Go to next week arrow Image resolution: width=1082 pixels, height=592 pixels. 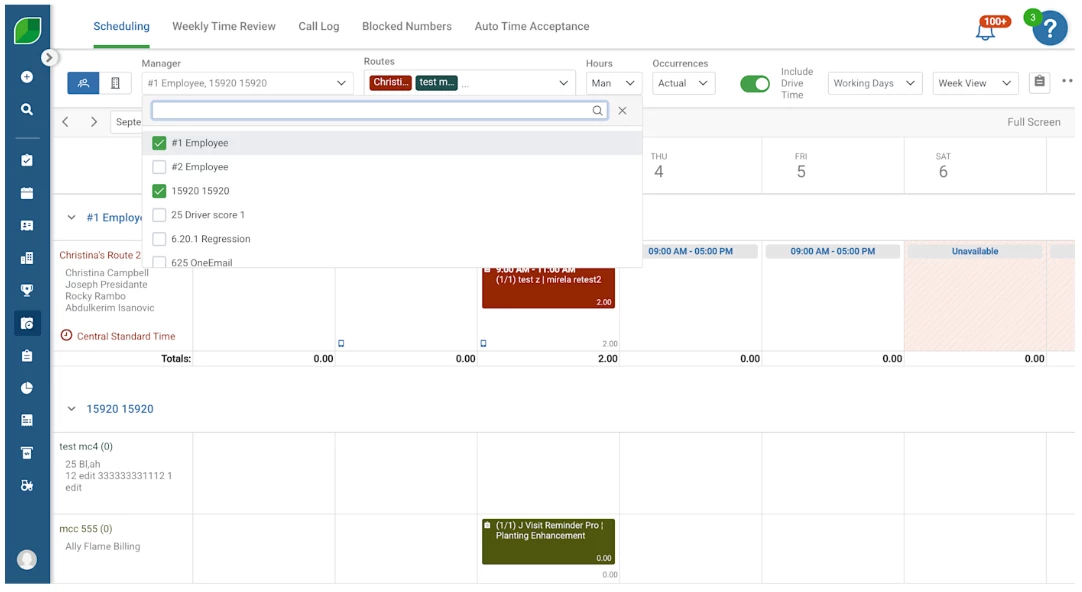click(x=94, y=122)
